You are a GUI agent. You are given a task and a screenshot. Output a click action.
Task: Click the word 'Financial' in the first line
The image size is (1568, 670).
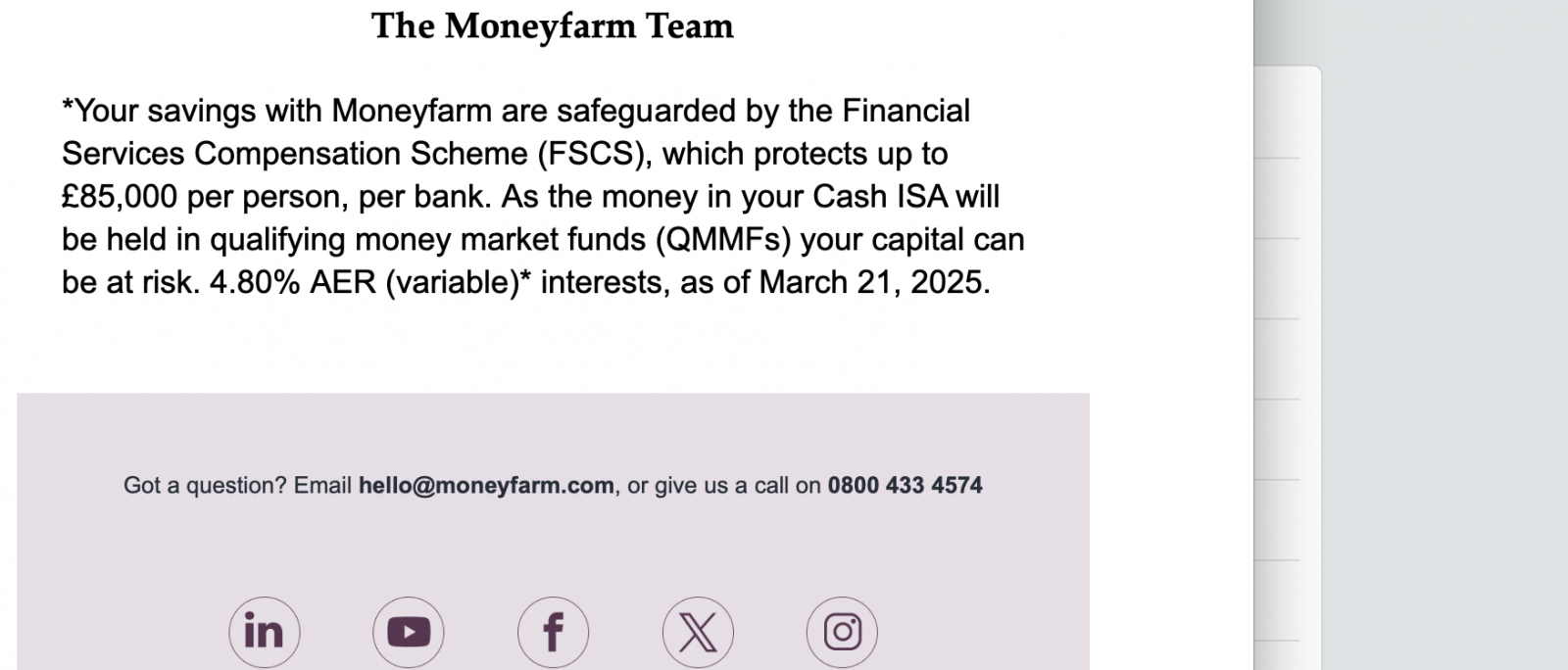[906, 111]
